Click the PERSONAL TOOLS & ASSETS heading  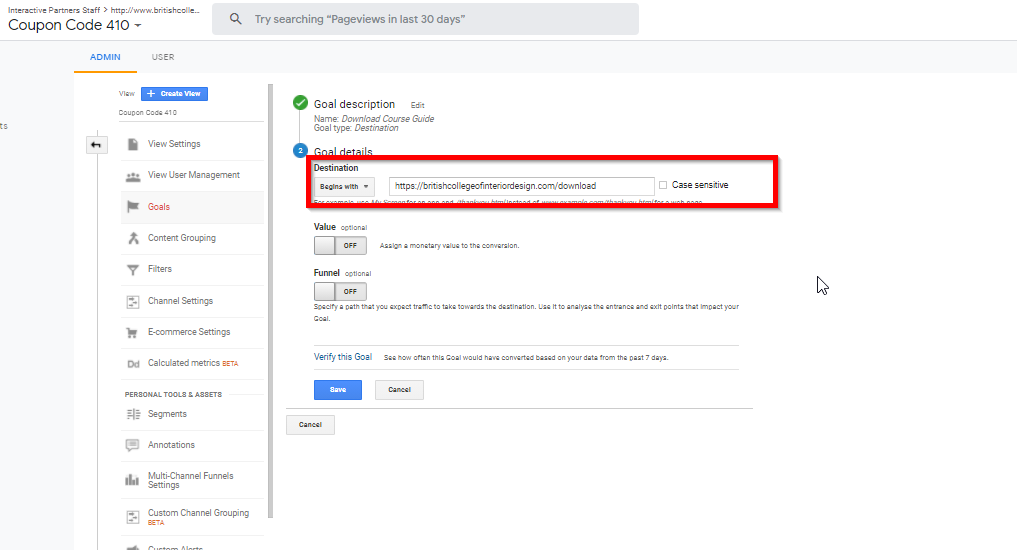click(x=173, y=394)
